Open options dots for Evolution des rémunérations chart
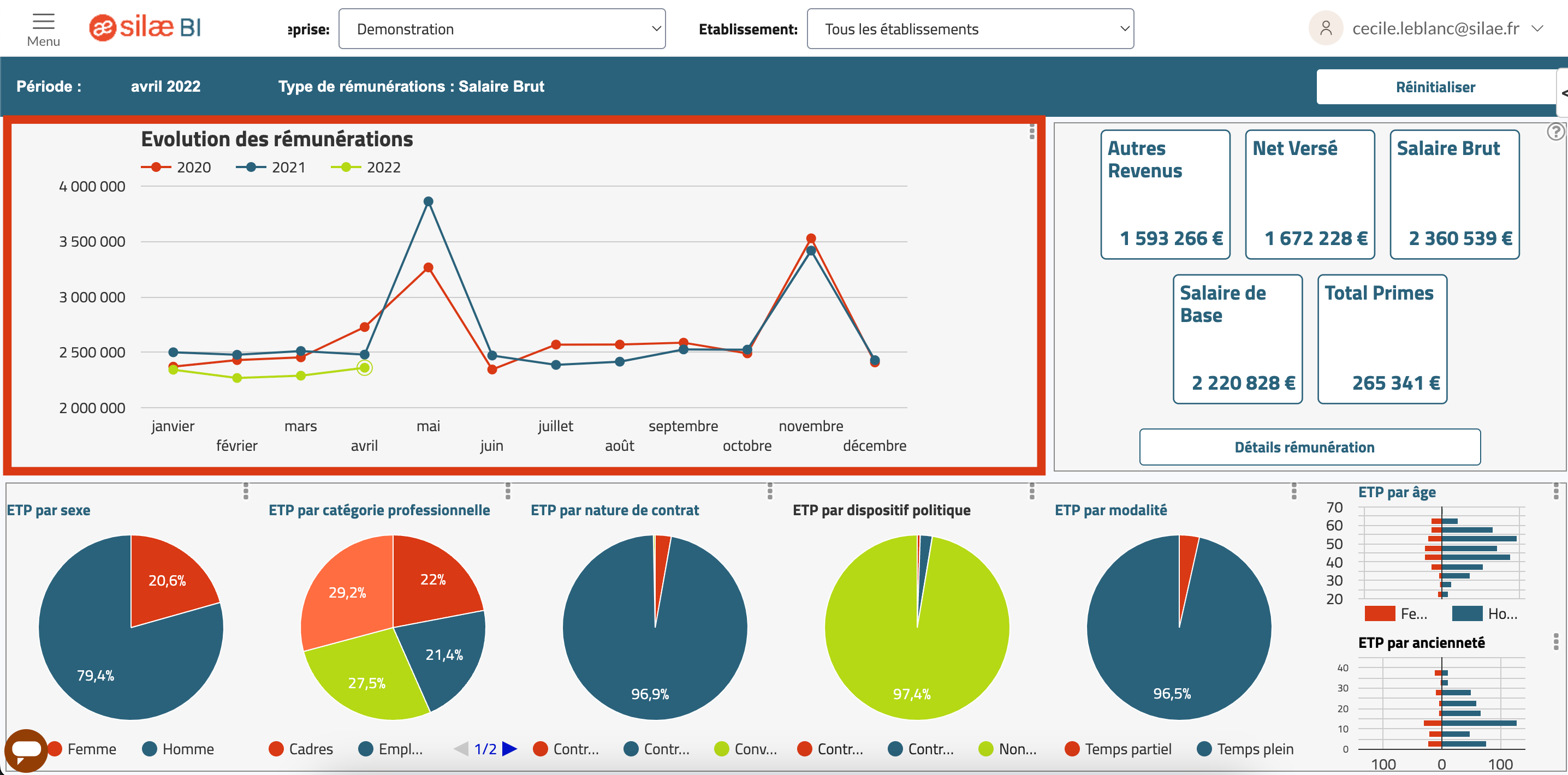 [1032, 132]
